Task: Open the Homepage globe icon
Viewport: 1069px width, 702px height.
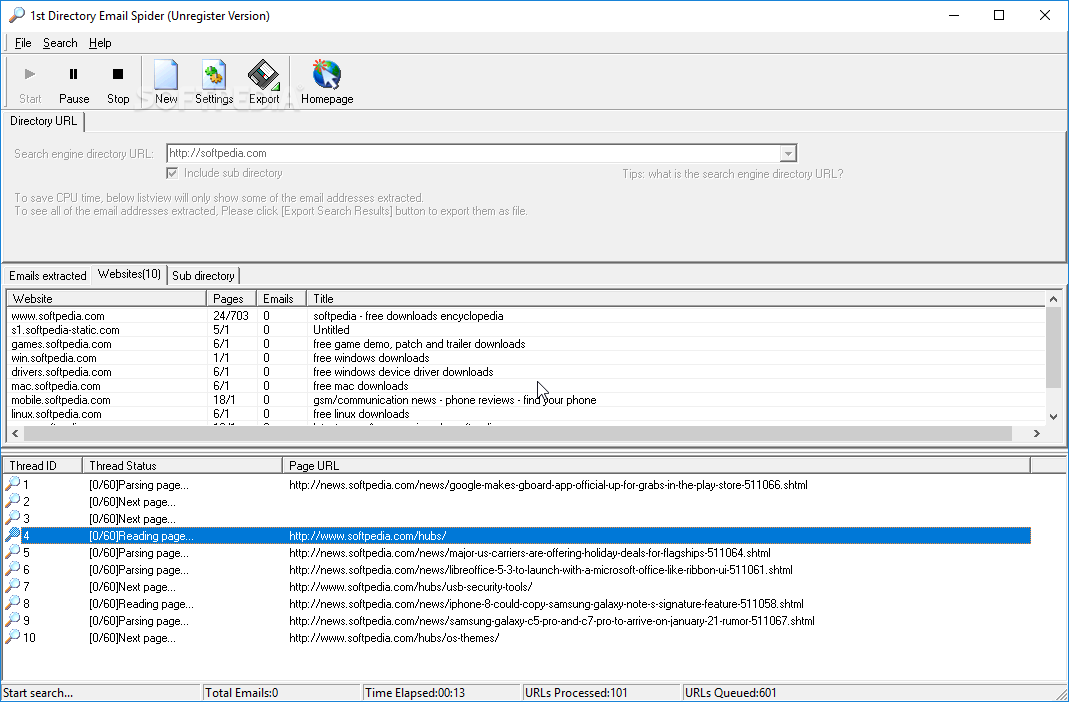Action: point(327,82)
